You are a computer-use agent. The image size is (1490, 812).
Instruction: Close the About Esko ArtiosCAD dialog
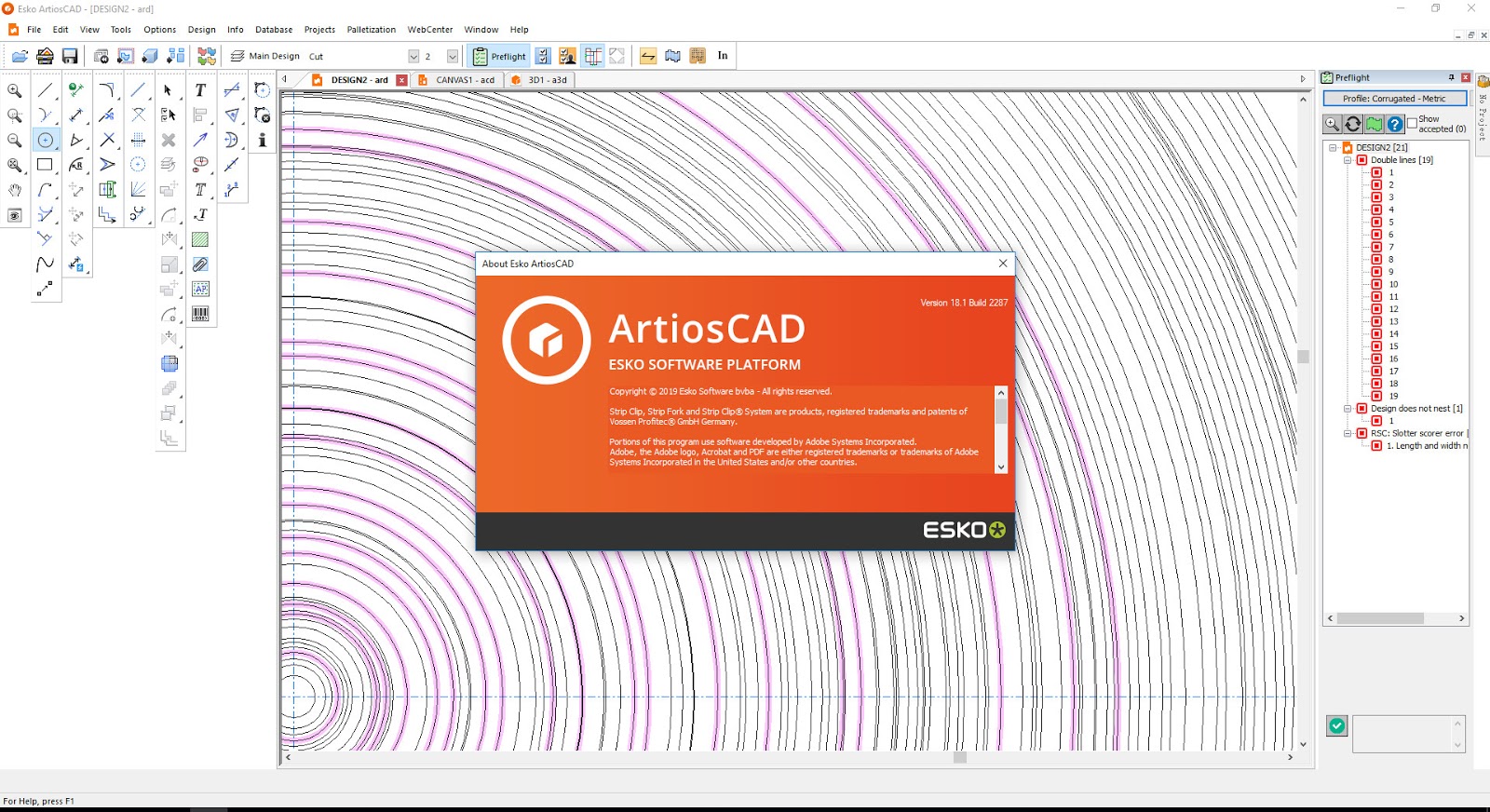click(x=1003, y=264)
